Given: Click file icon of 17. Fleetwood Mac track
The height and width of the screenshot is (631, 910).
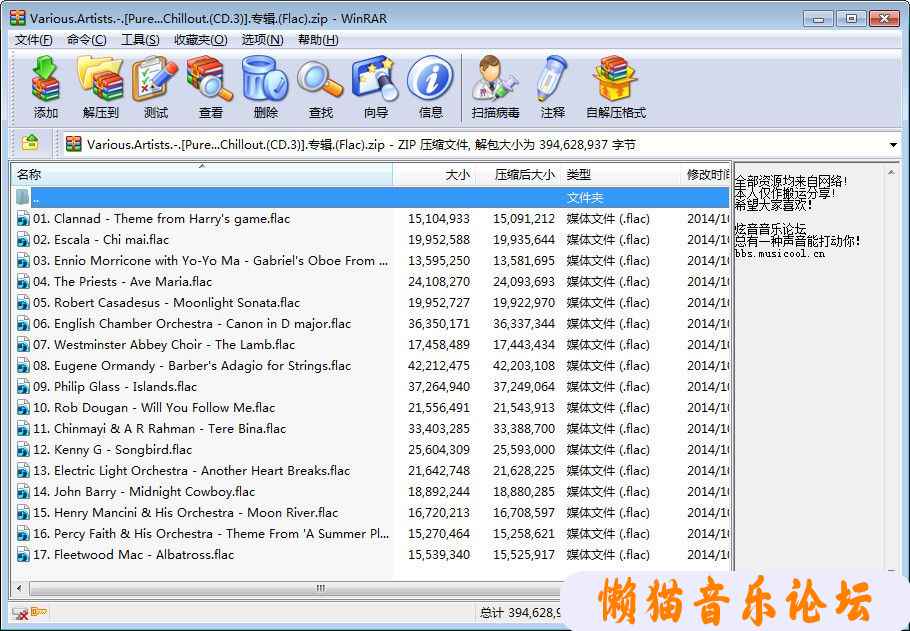Looking at the screenshot, I should [23, 555].
